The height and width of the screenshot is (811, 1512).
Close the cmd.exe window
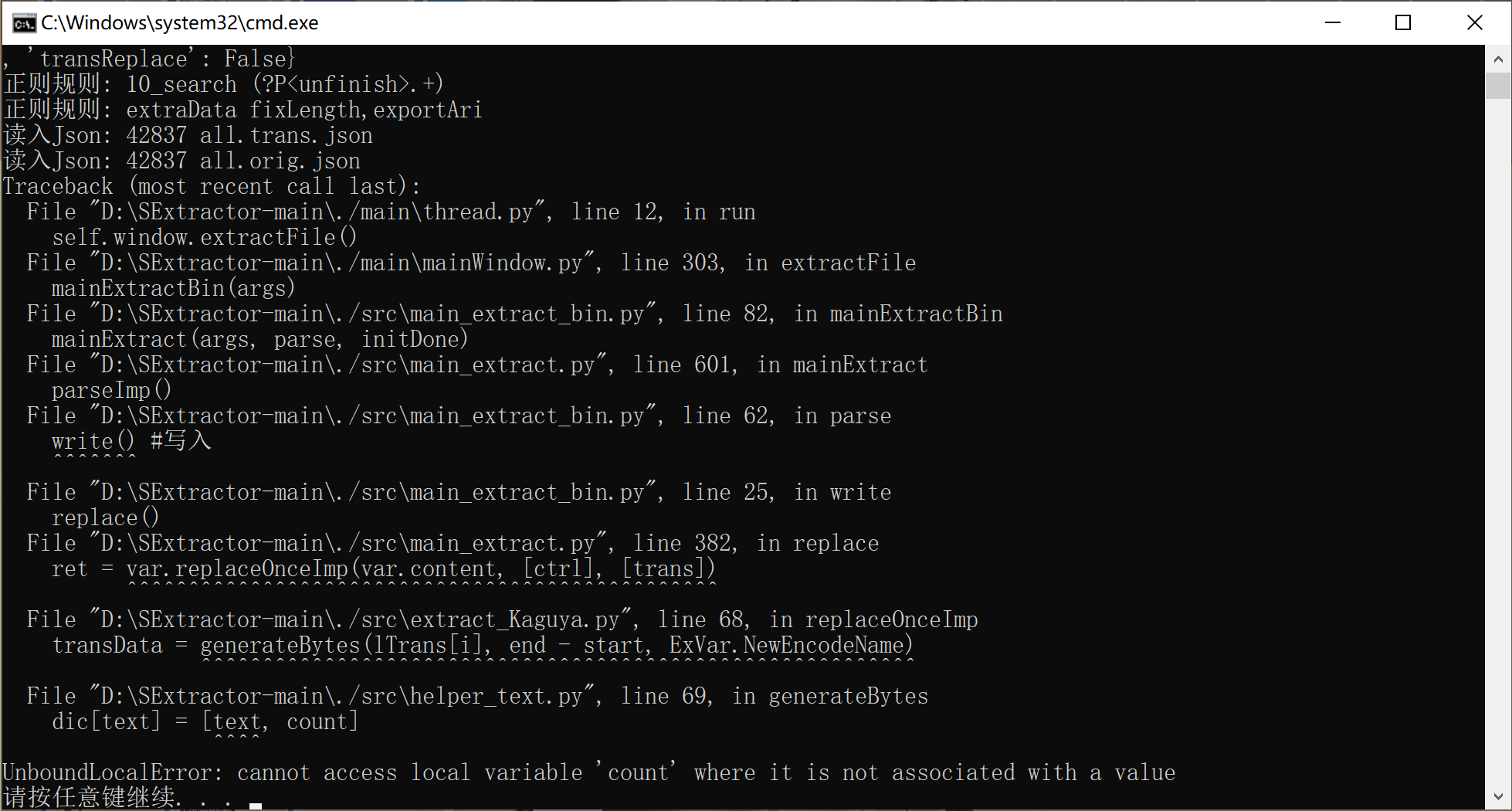(x=1475, y=22)
